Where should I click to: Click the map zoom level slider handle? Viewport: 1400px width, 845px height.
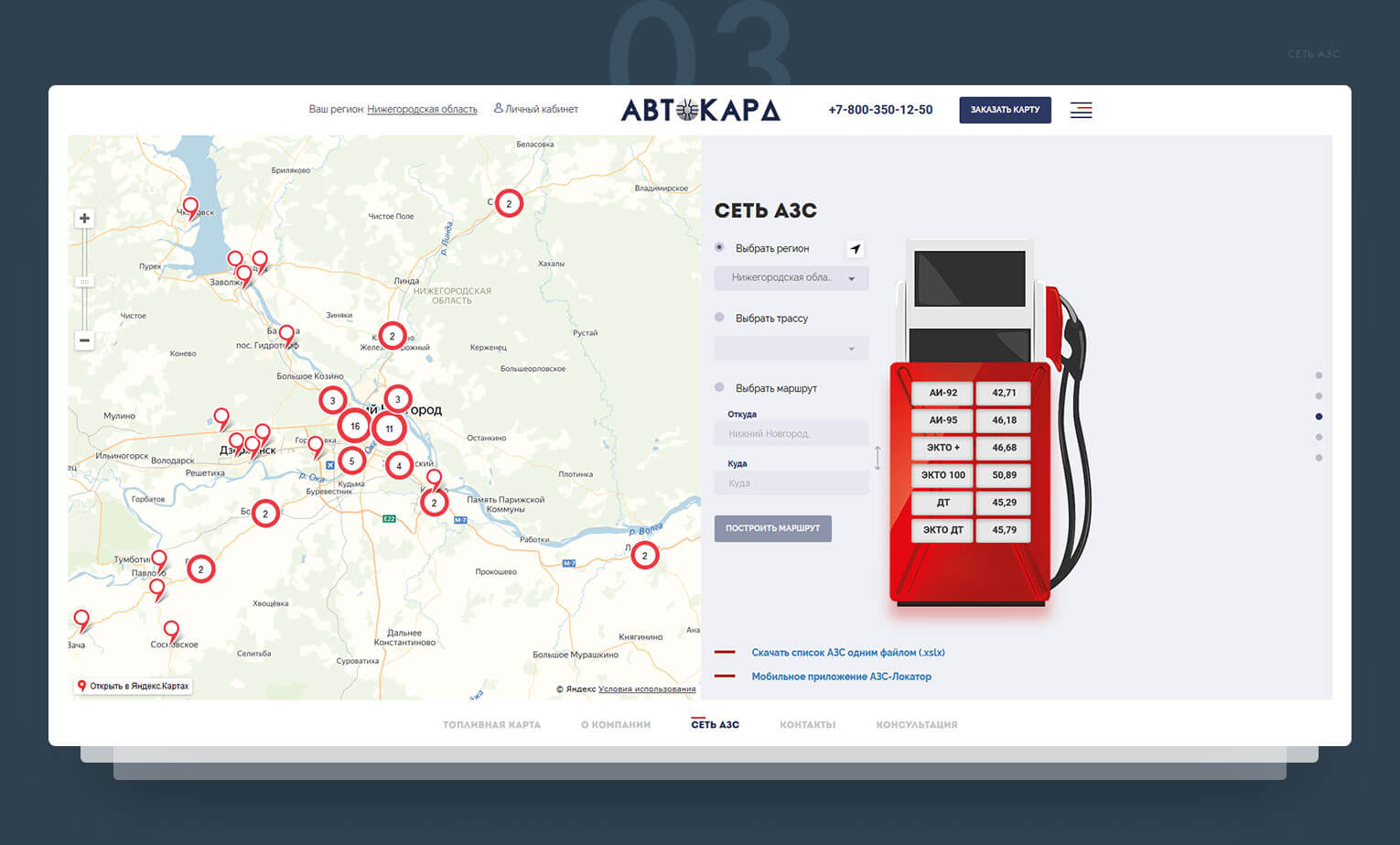(x=84, y=282)
